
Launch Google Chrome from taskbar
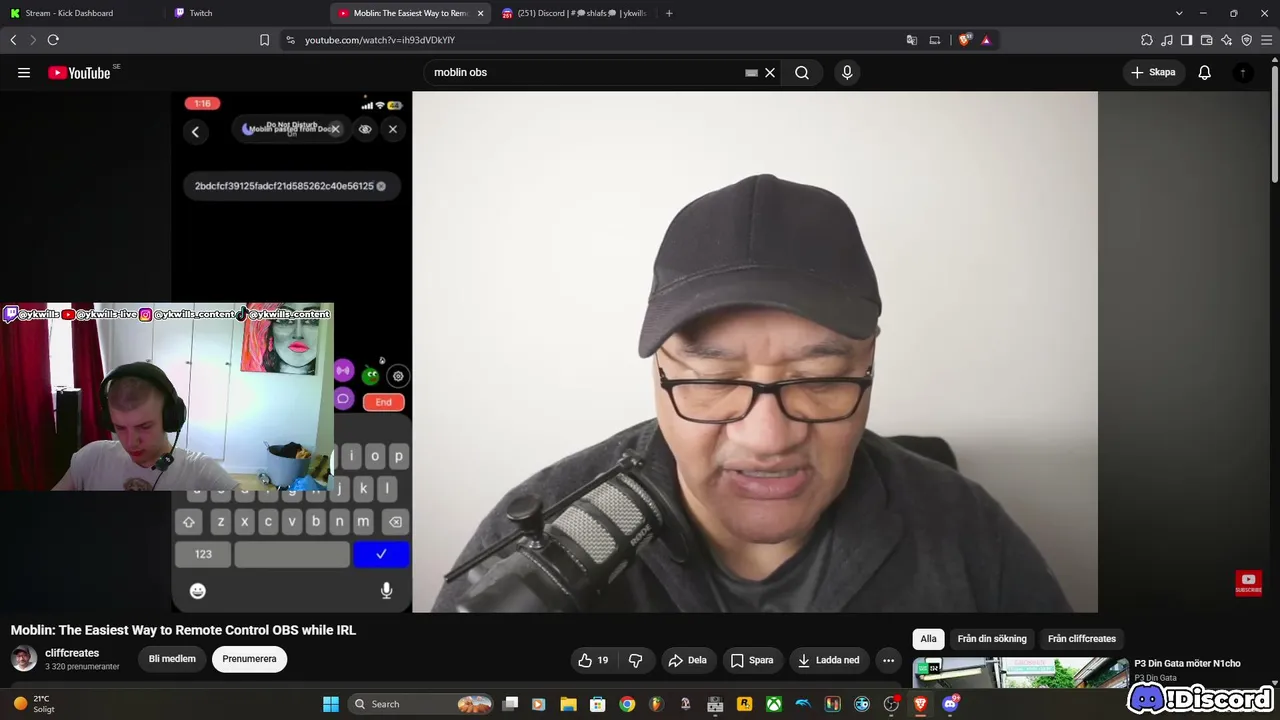tap(627, 704)
